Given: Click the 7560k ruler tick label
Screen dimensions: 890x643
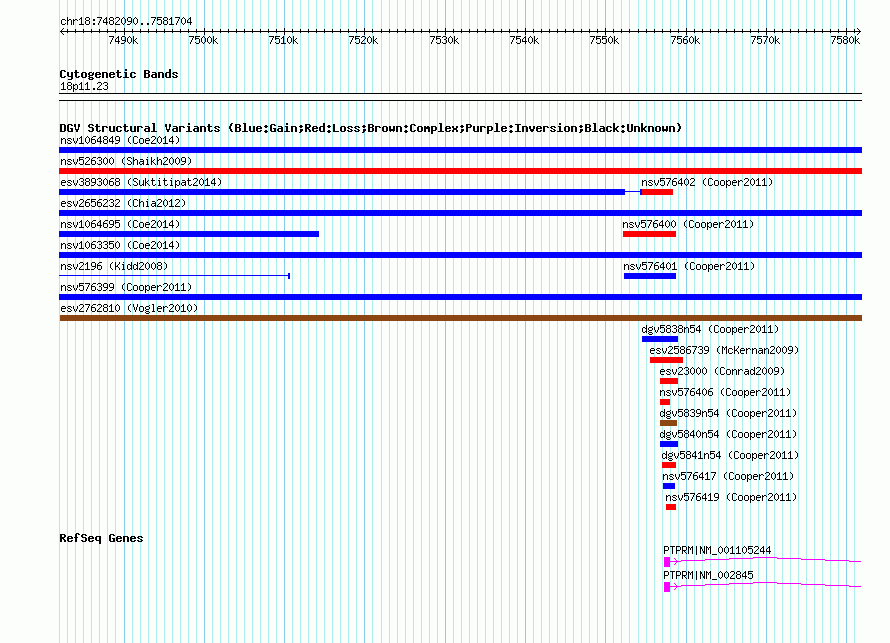Looking at the screenshot, I should click(685, 40).
